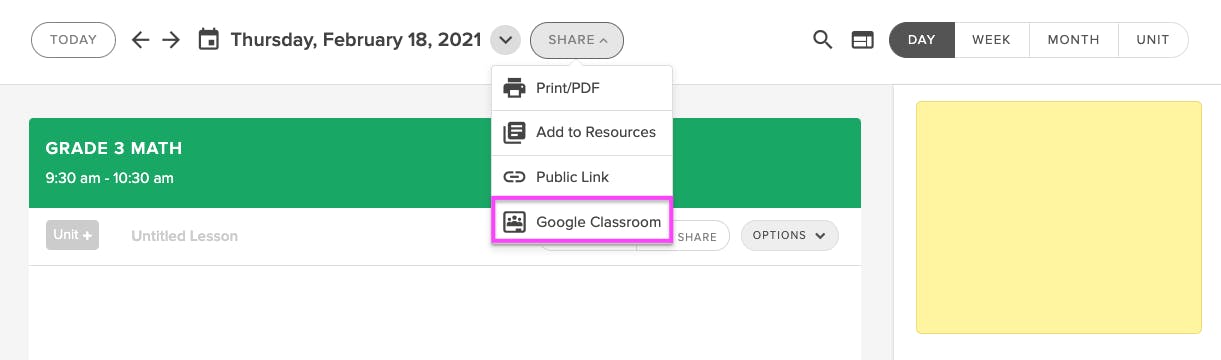Screen dimensions: 1221x360
Task: Click the Public Link chain icon
Action: (514, 177)
